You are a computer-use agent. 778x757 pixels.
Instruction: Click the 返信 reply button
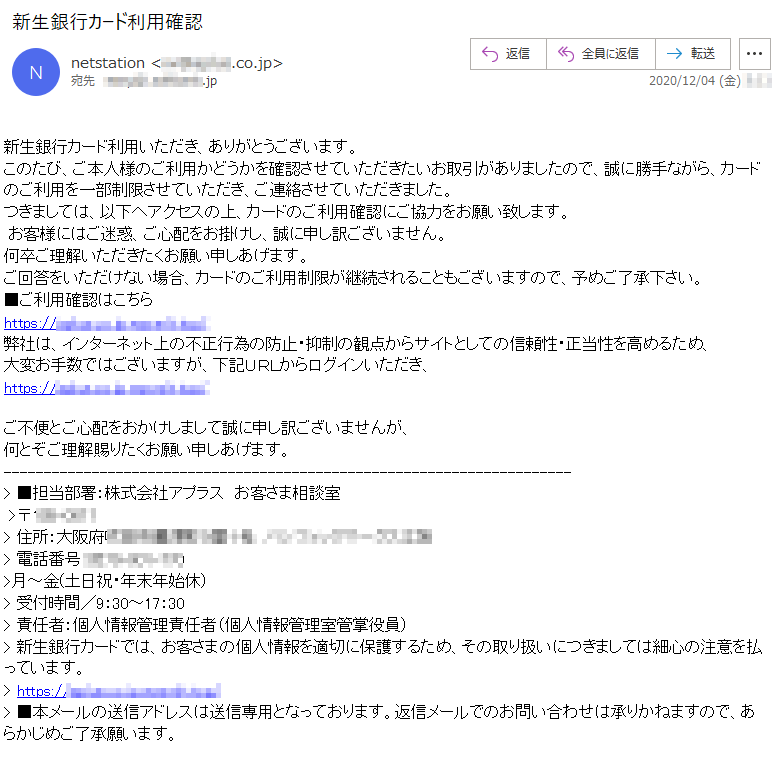508,54
